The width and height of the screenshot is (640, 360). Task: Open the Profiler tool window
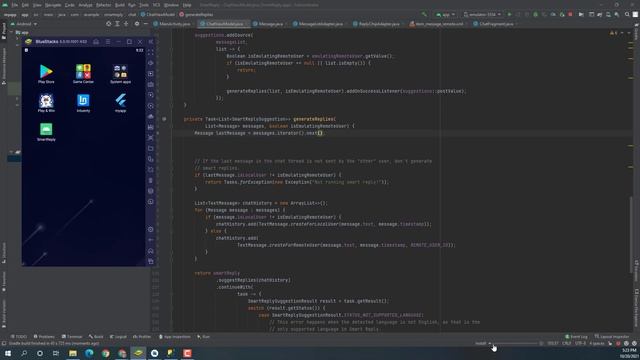tap(142, 337)
